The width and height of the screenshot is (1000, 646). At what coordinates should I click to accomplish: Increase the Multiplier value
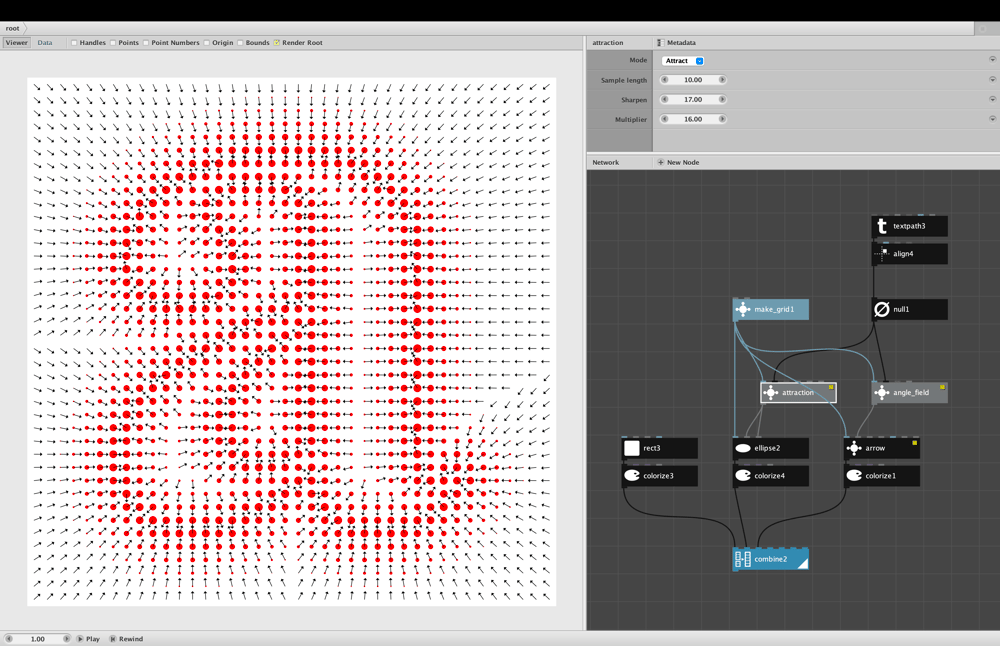click(722, 119)
